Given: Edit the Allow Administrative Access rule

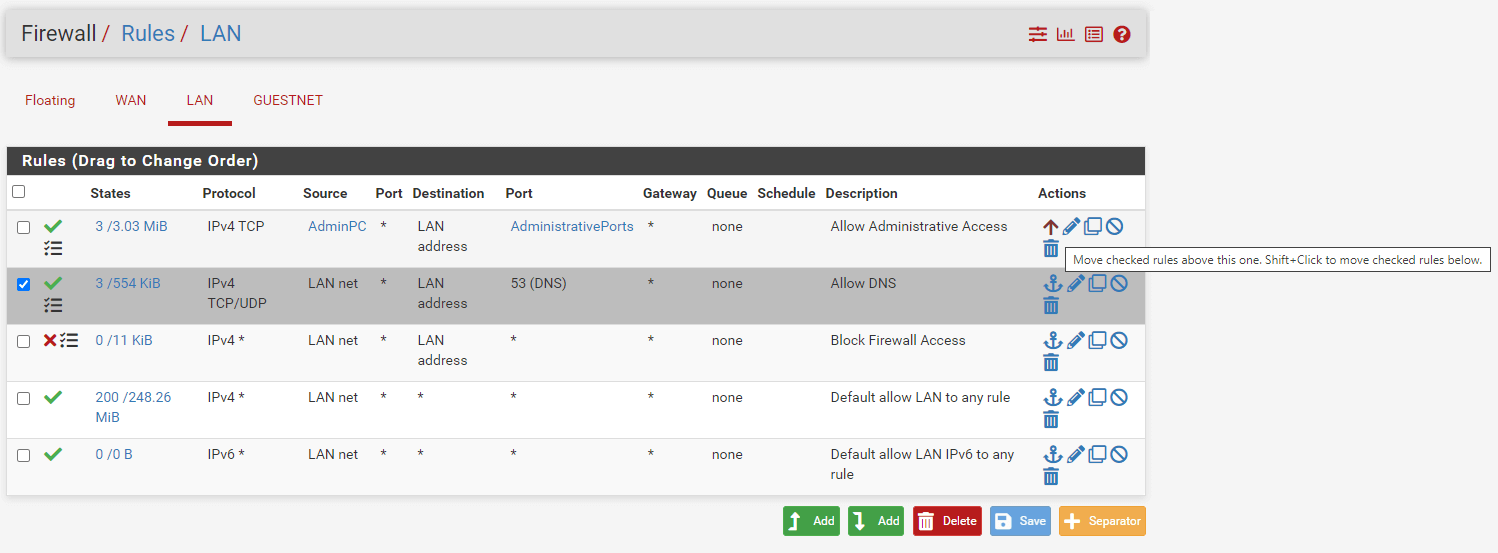Looking at the screenshot, I should [x=1072, y=227].
